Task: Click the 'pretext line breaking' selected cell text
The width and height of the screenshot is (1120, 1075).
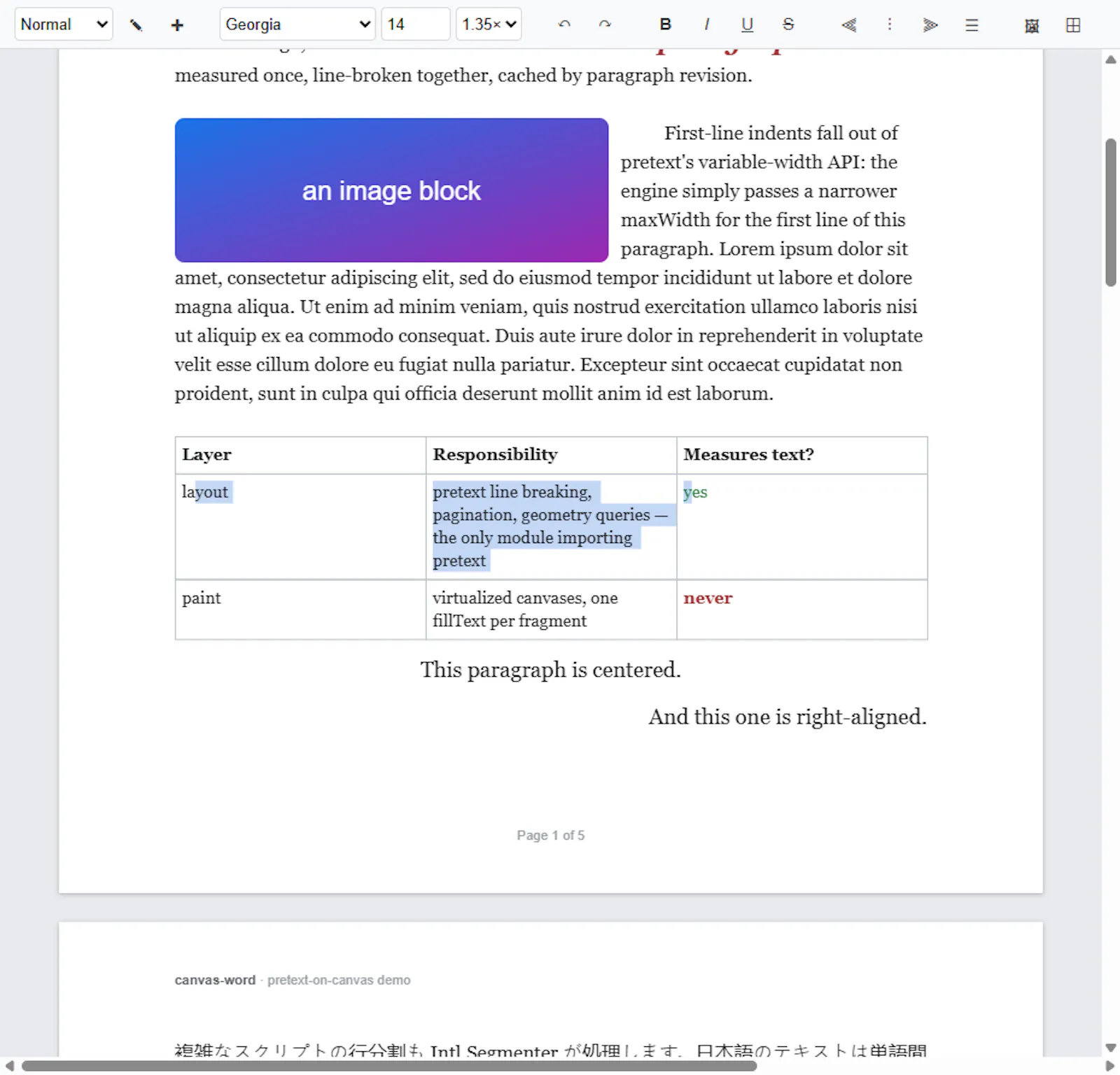Action: [x=512, y=492]
